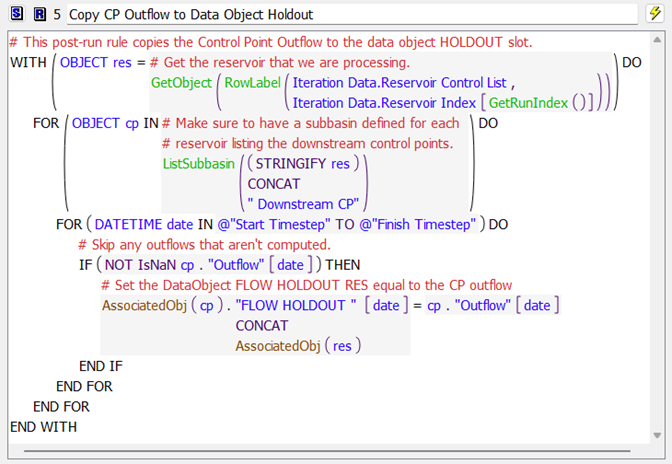This screenshot has height=464, width=672.
Task: Click the rule name text field
Action: pyautogui.click(x=350, y=14)
